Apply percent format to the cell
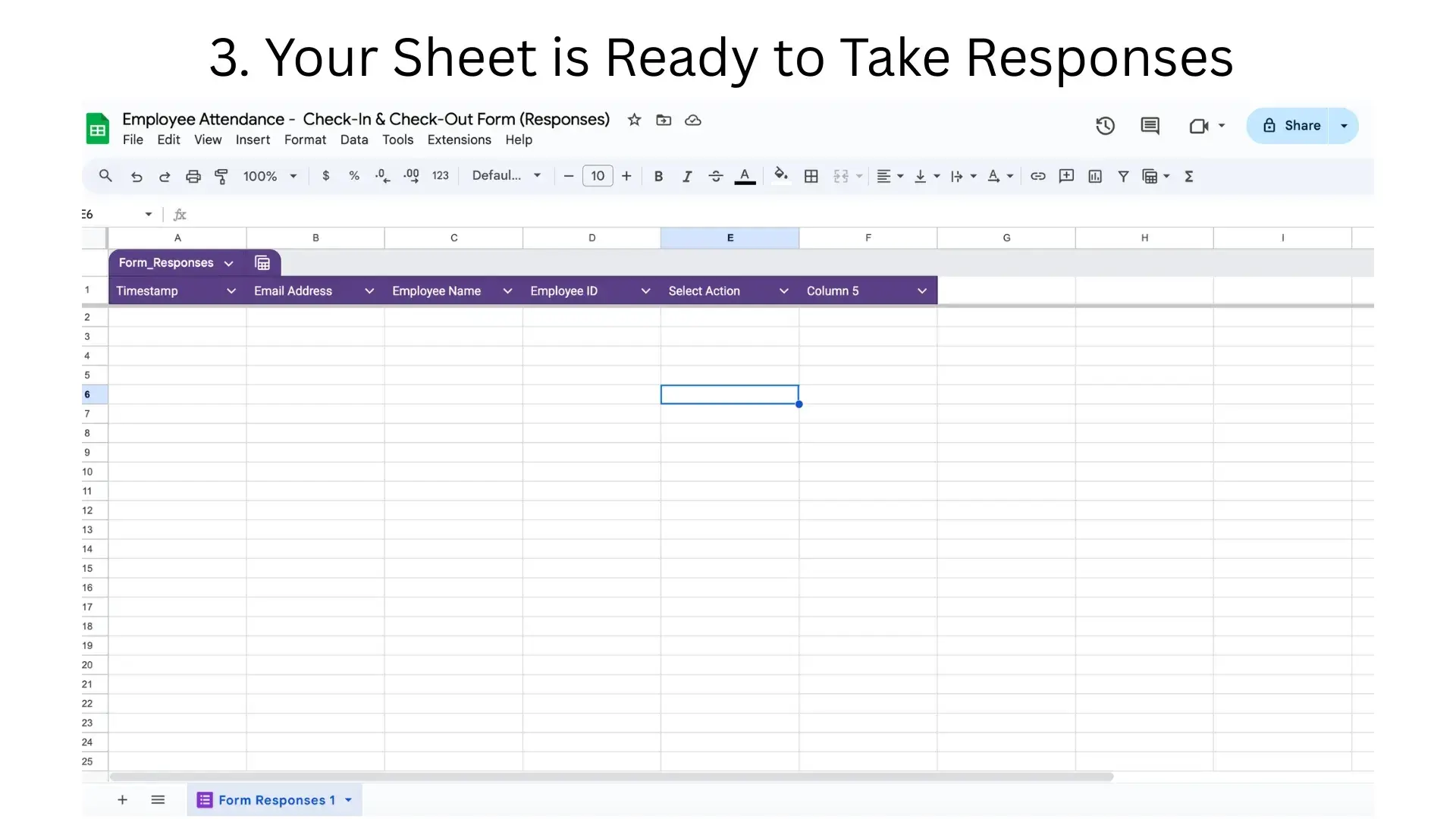This screenshot has height=819, width=1456. point(354,176)
